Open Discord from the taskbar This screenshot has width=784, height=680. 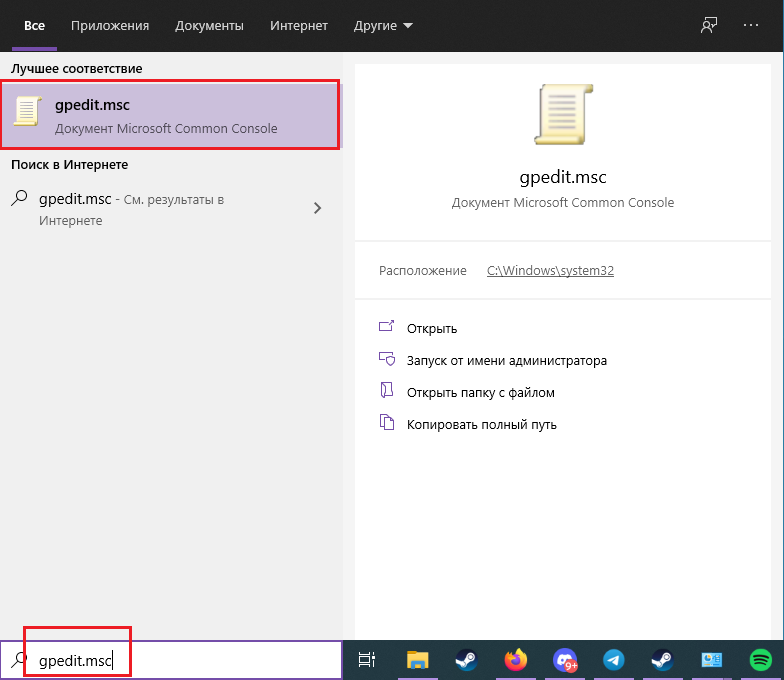[x=564, y=660]
